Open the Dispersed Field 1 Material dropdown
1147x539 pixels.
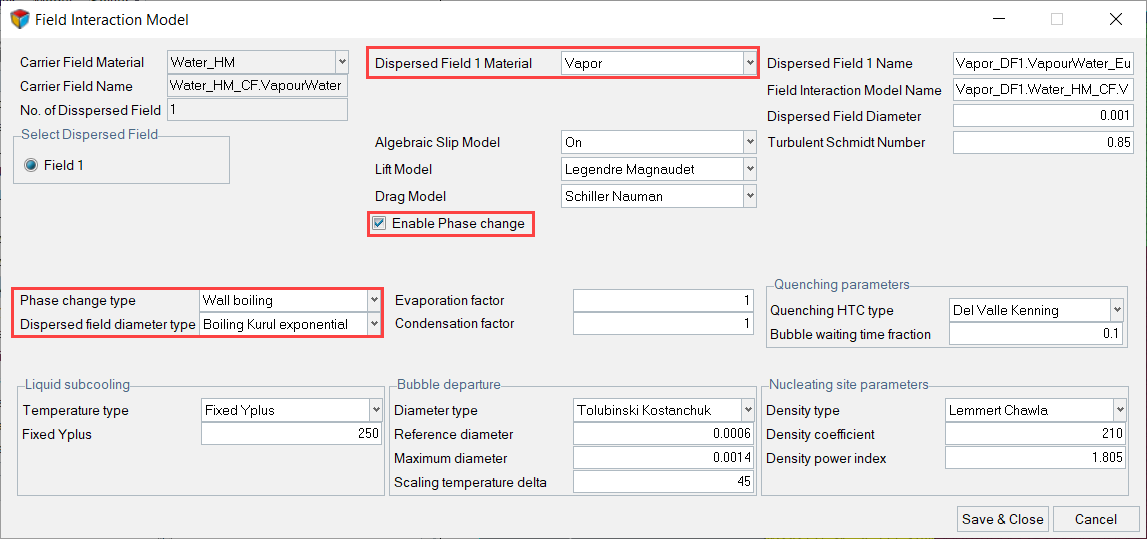pyautogui.click(x=749, y=63)
